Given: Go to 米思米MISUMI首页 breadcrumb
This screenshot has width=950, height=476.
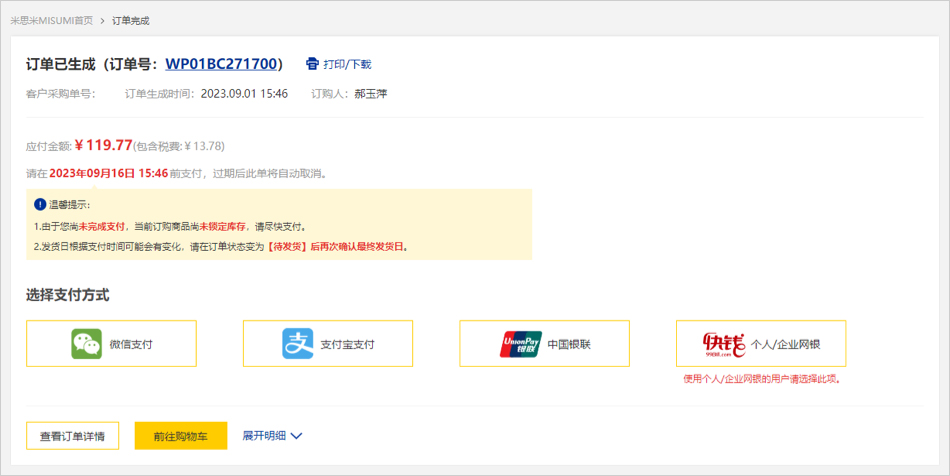Looking at the screenshot, I should coord(51,20).
